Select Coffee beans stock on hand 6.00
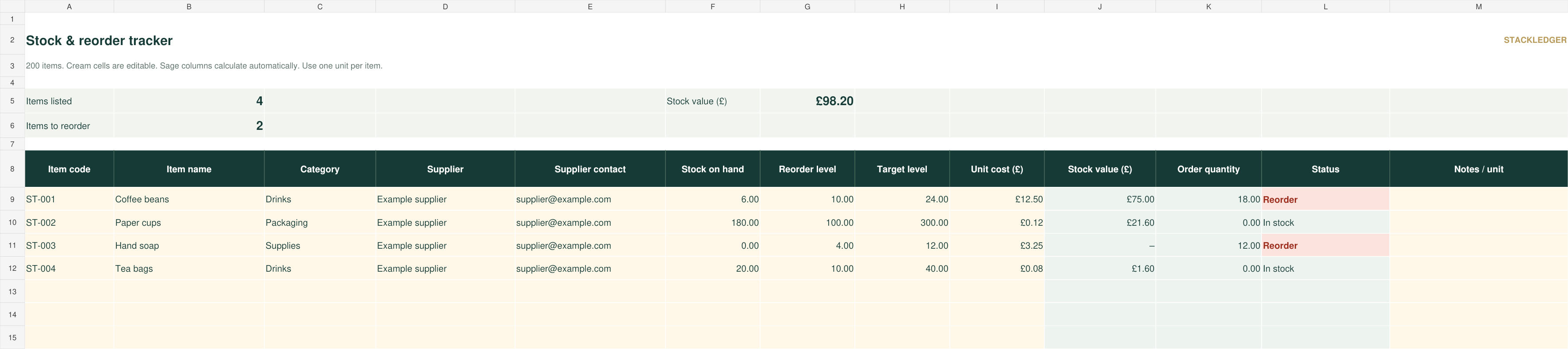The image size is (1568, 349). pyautogui.click(x=712, y=199)
